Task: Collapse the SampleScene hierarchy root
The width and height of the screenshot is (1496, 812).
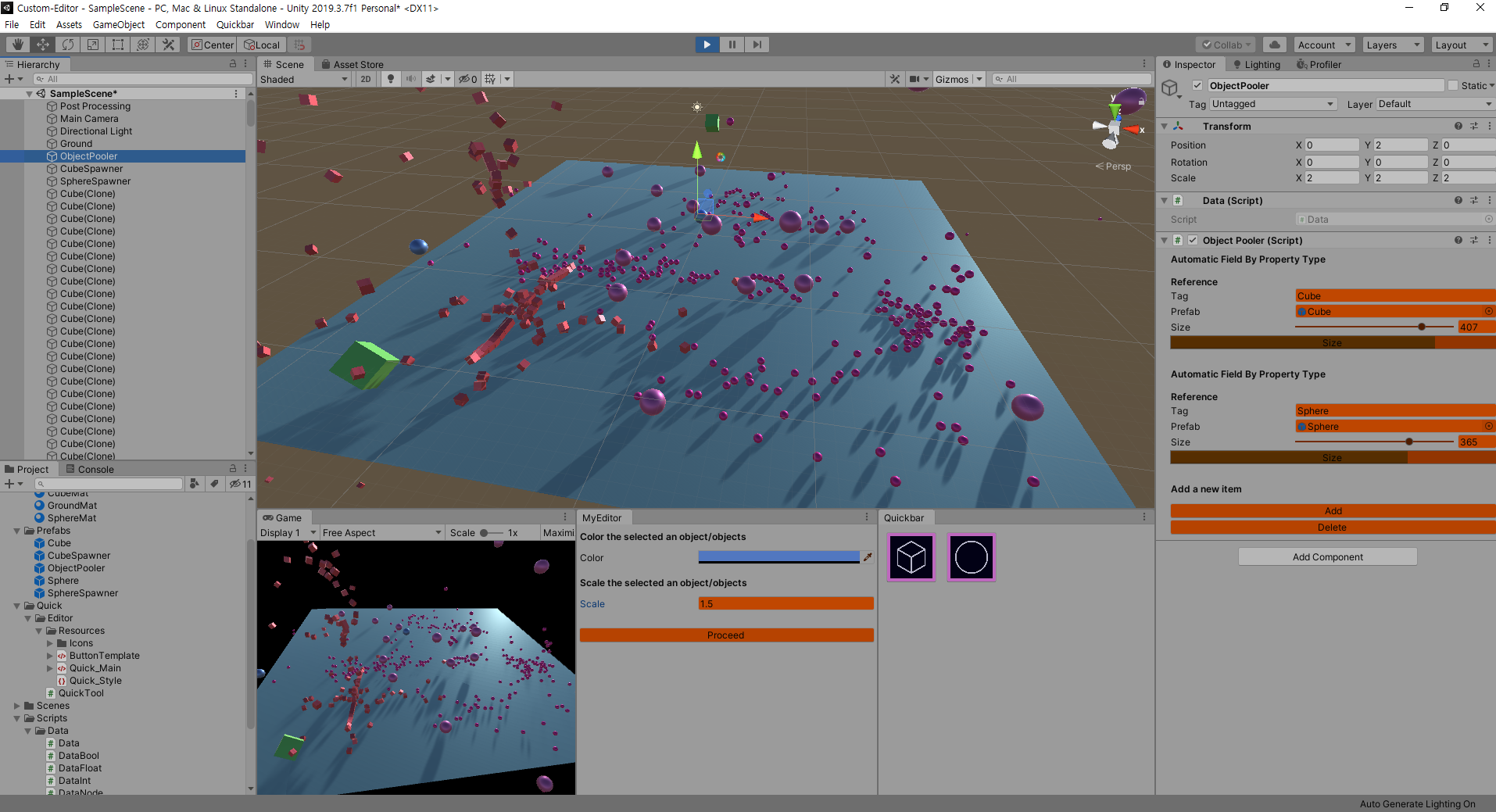Action: click(x=29, y=94)
